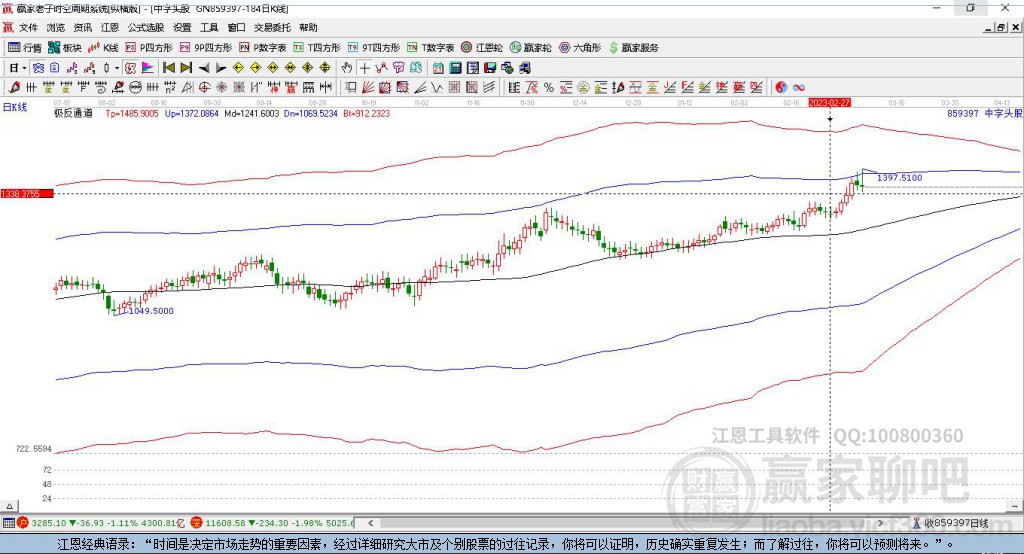Image resolution: width=1024 pixels, height=554 pixels.
Task: Select the red pencil drawing tool
Action: [x=14, y=88]
